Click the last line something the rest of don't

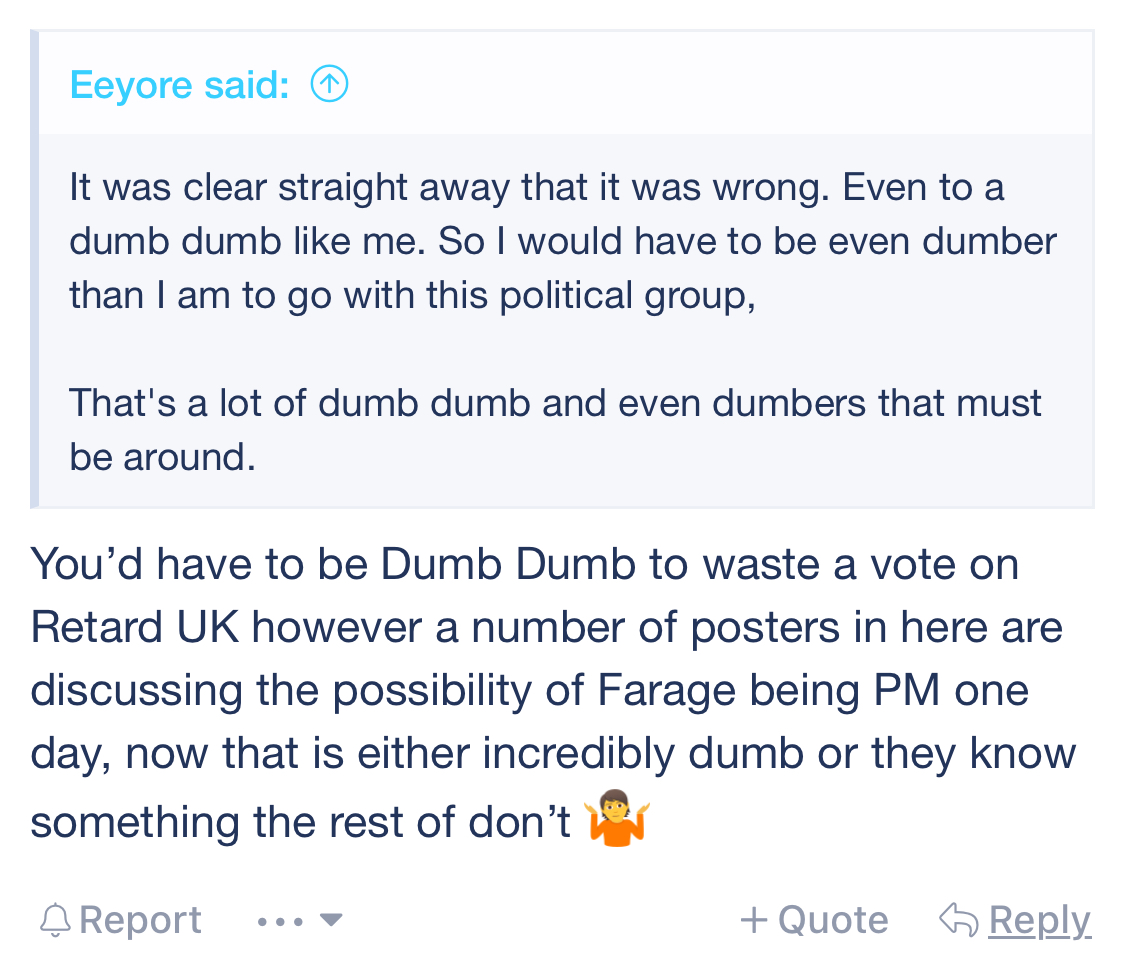coord(300,822)
